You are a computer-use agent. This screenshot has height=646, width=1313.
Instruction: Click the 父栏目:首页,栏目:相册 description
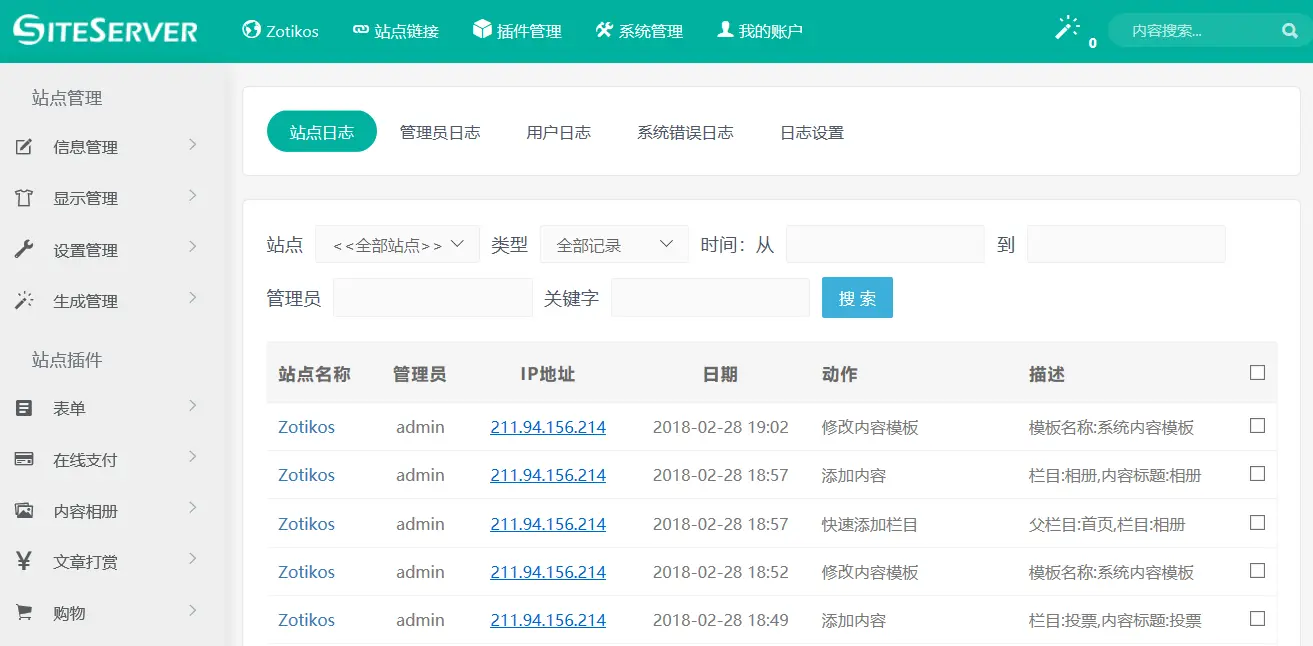1107,524
